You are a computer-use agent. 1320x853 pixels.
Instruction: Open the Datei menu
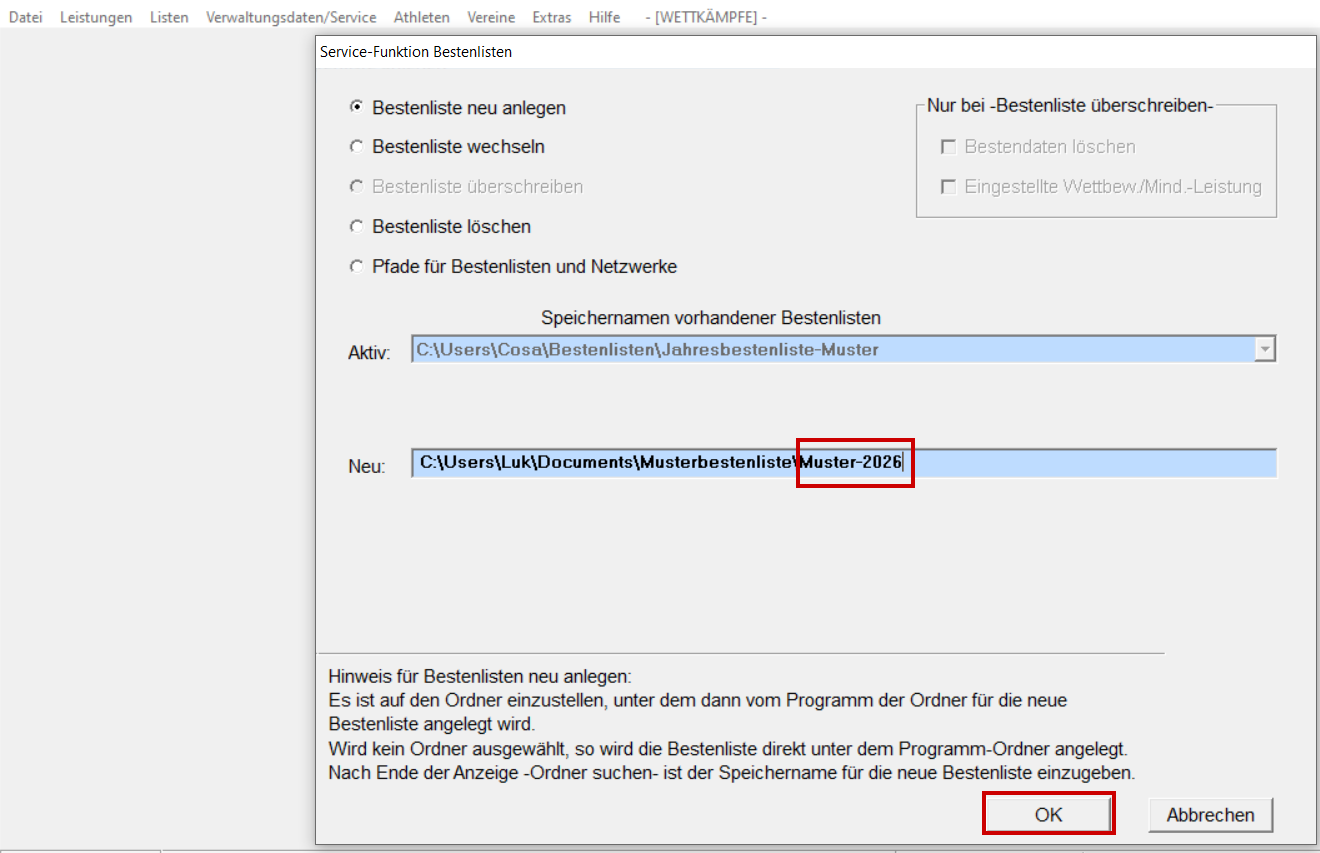(x=25, y=17)
